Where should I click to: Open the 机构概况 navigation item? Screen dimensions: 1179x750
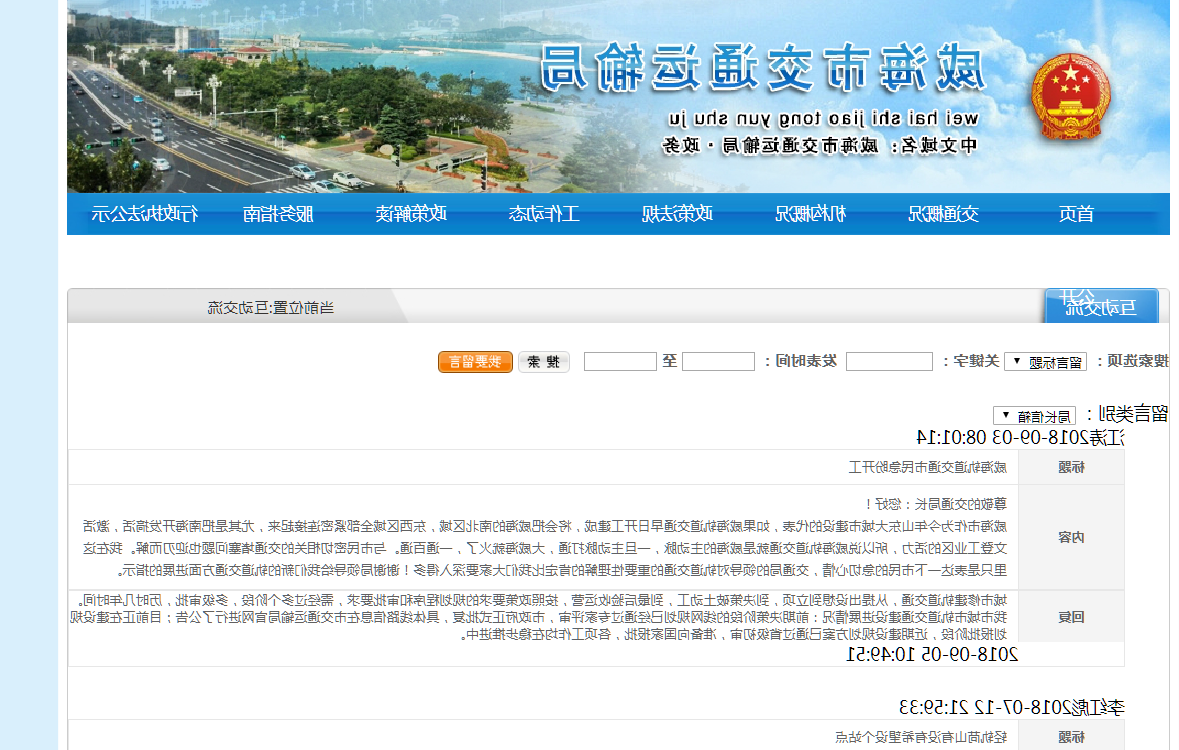(810, 214)
